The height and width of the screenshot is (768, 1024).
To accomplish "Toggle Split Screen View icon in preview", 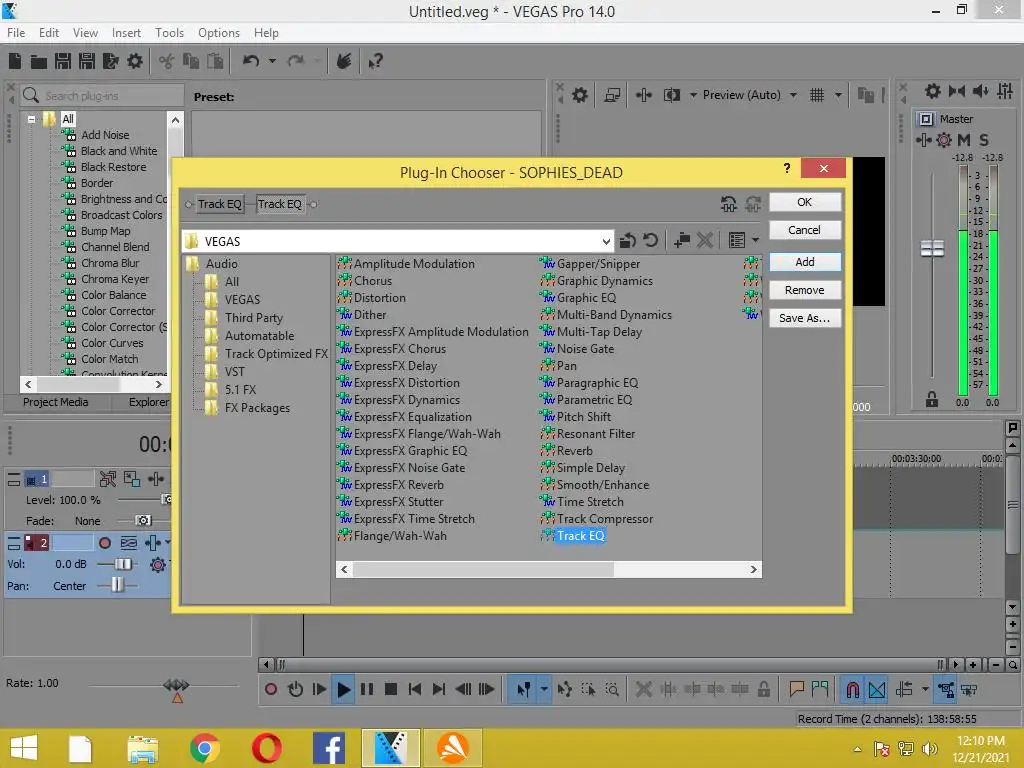I will coord(672,95).
